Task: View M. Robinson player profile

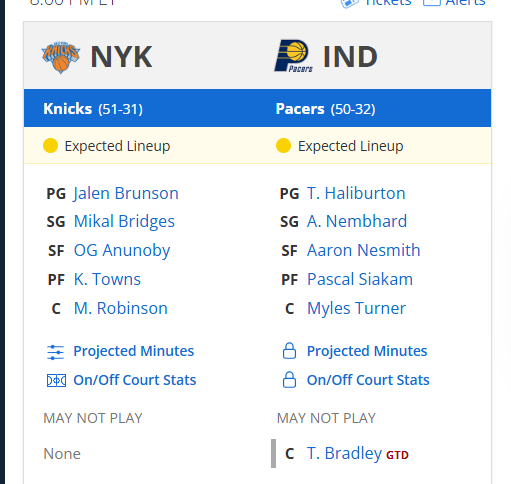Action: (121, 308)
